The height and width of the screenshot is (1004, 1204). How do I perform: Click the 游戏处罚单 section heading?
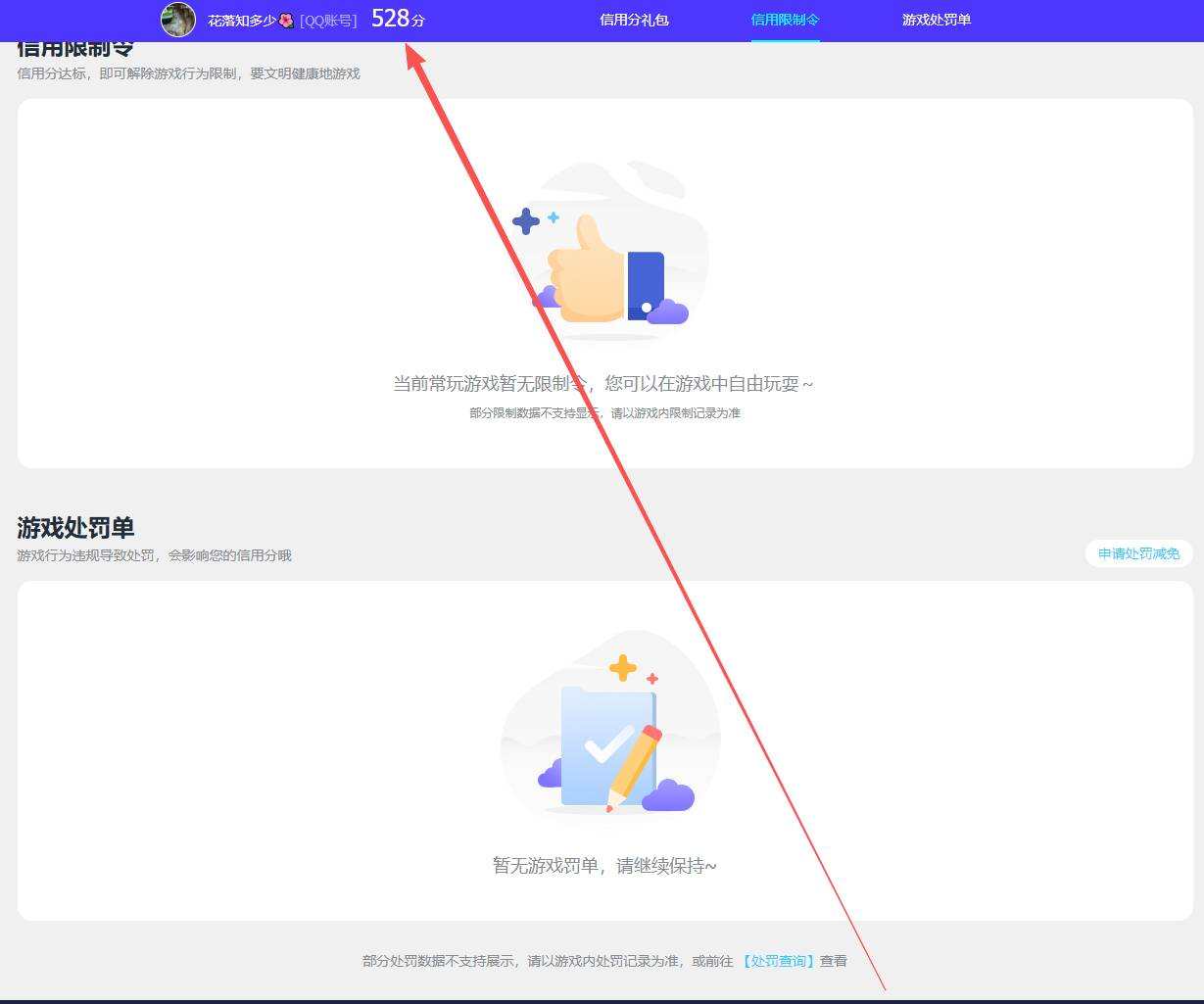75,527
